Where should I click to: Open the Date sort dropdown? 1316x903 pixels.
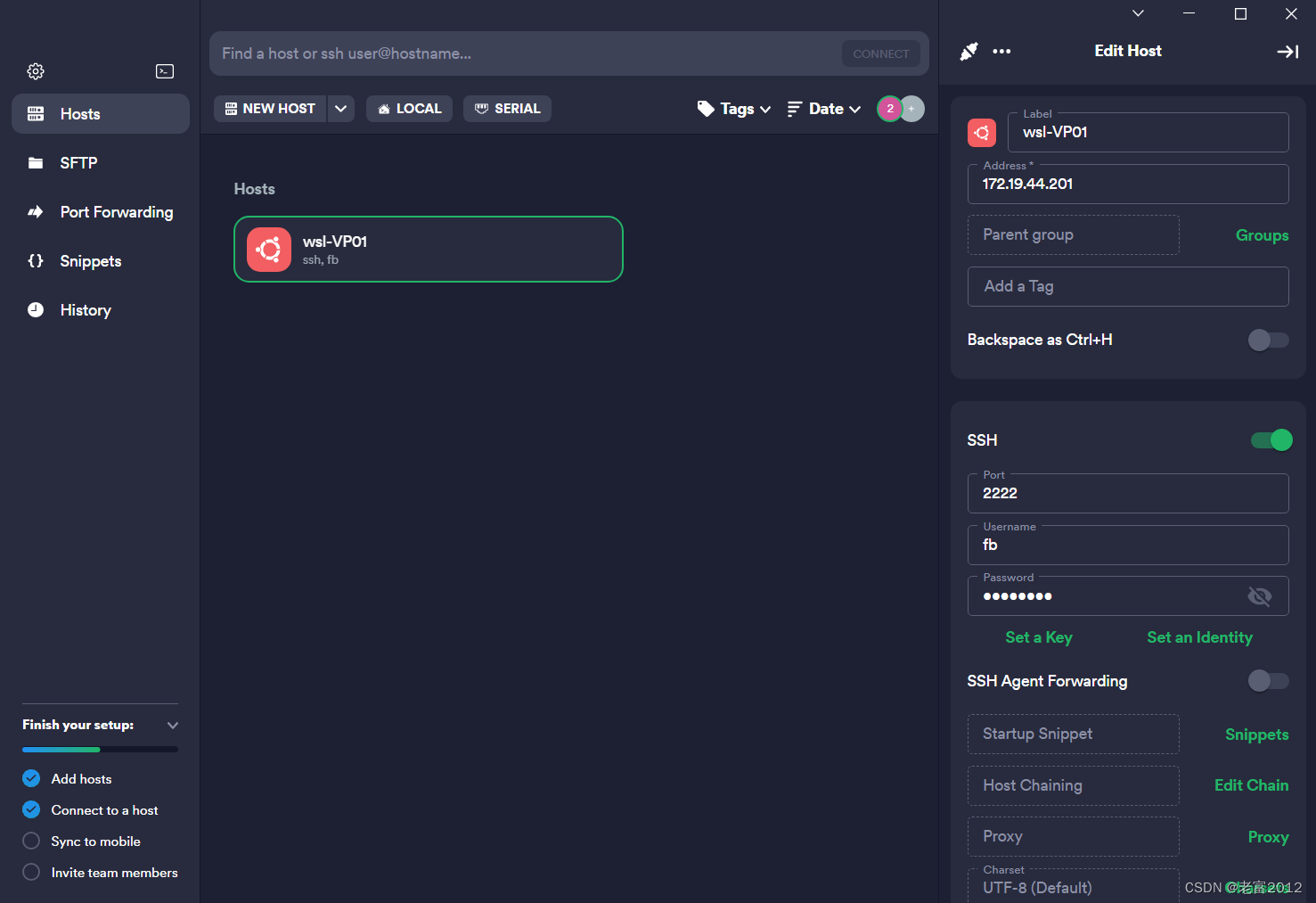(x=824, y=109)
